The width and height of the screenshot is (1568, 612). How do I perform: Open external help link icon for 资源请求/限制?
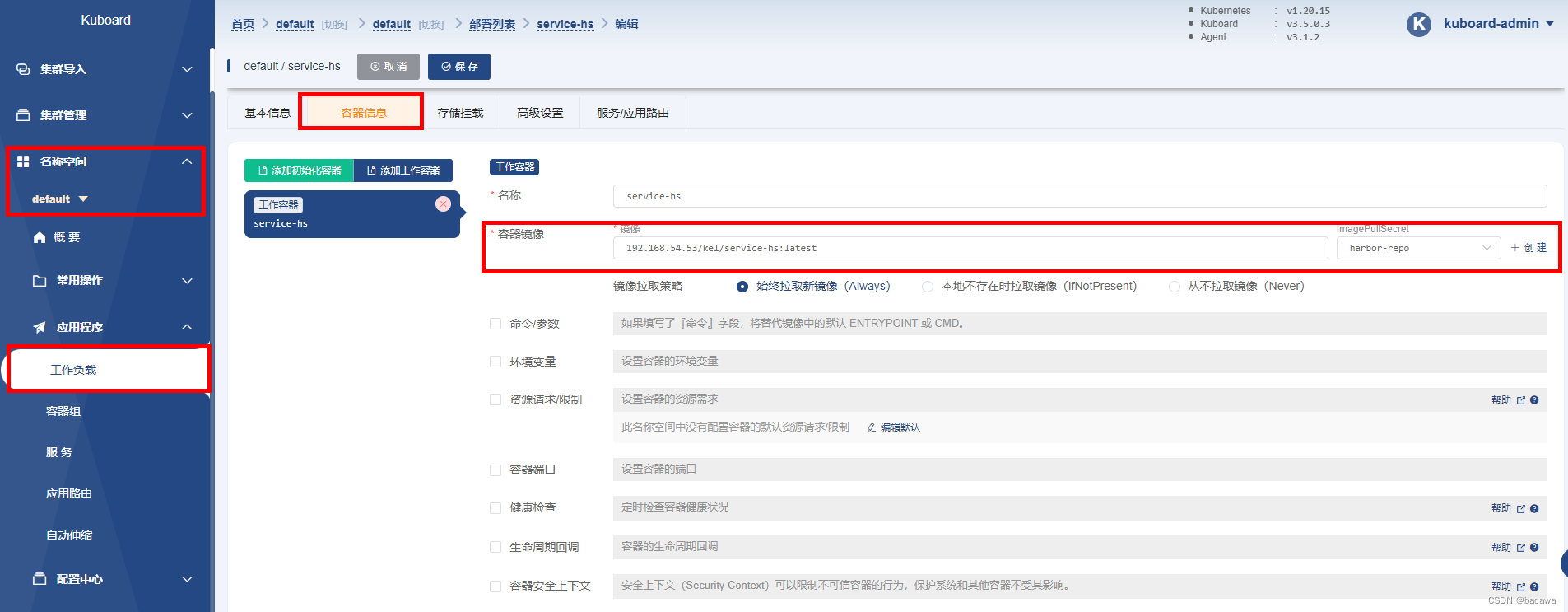(1521, 400)
